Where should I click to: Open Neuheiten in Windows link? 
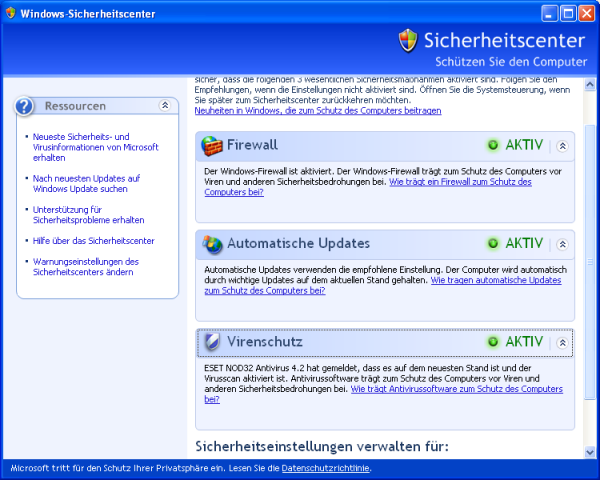[x=318, y=111]
